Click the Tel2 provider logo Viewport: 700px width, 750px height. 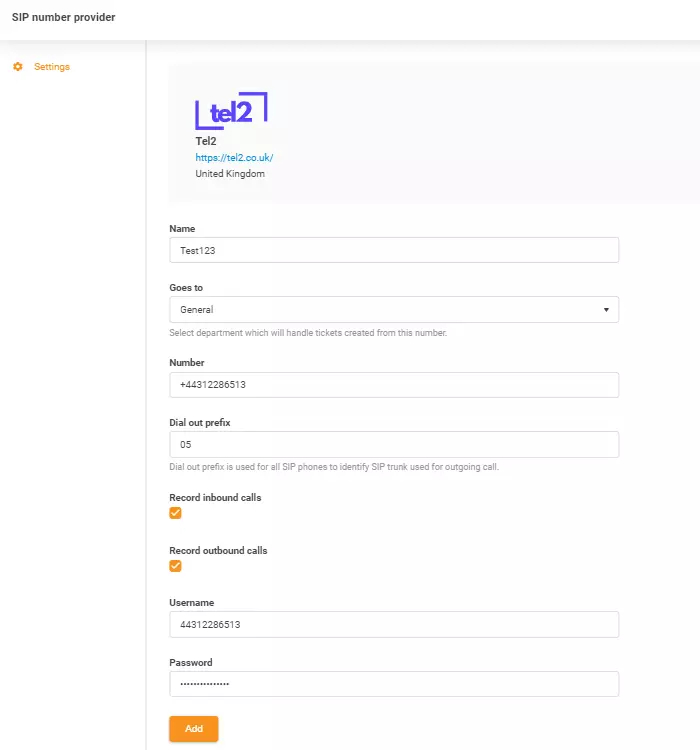pyautogui.click(x=231, y=111)
